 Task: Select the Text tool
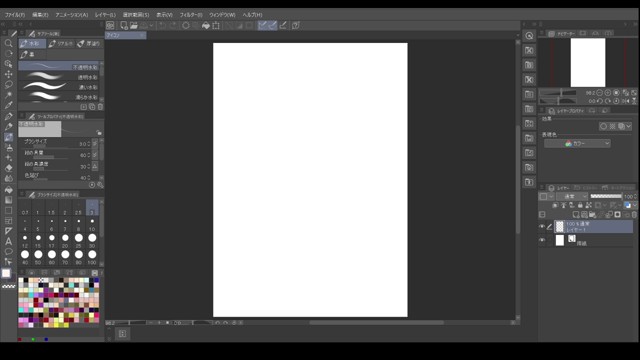tap(8, 241)
